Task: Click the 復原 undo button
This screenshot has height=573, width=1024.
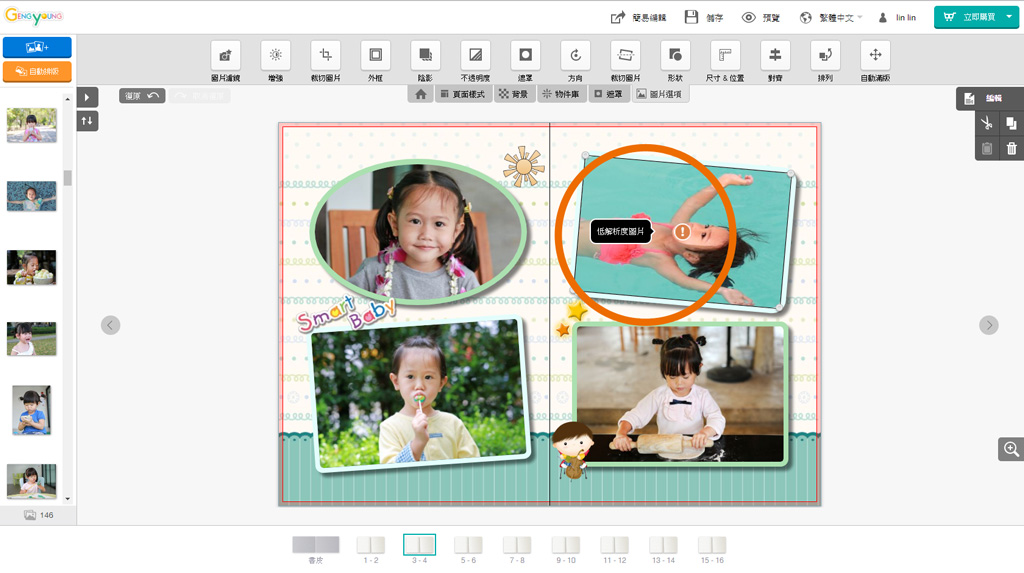Action: tap(142, 96)
